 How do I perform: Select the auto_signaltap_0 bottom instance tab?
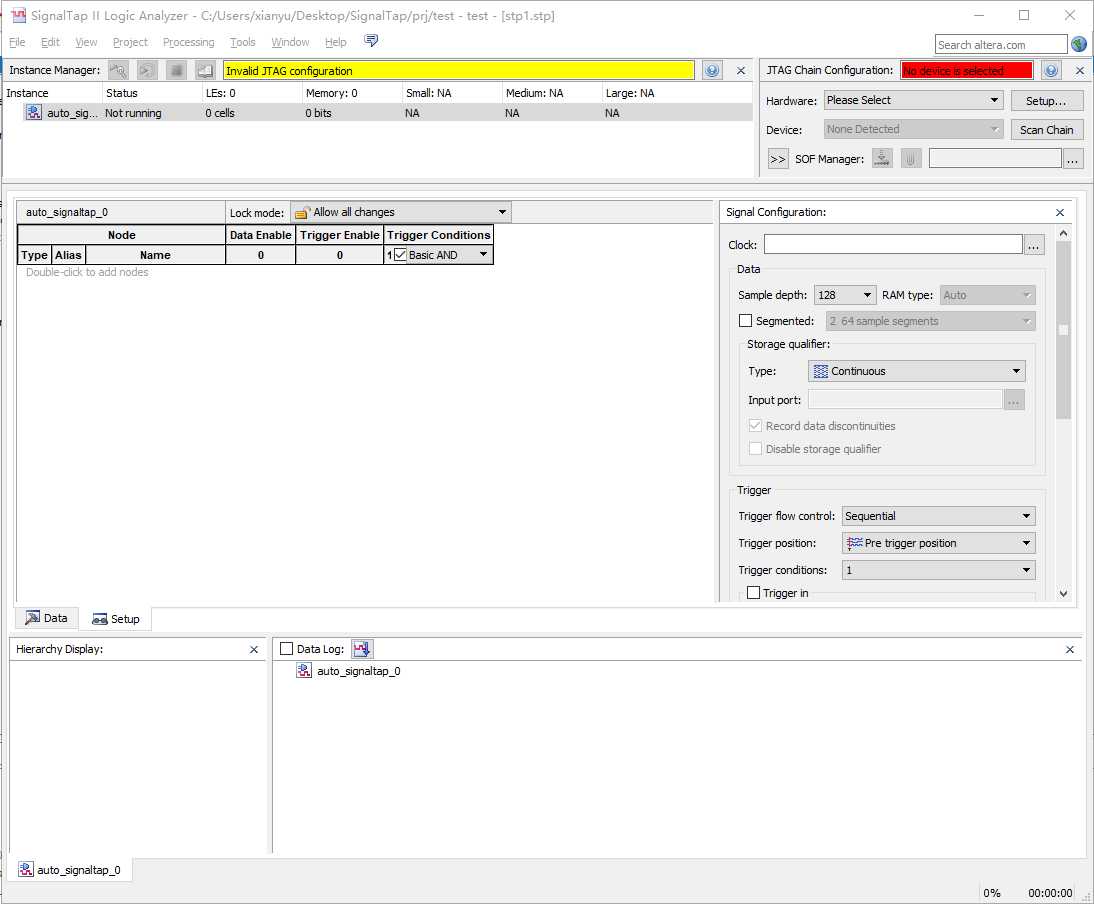[70, 870]
